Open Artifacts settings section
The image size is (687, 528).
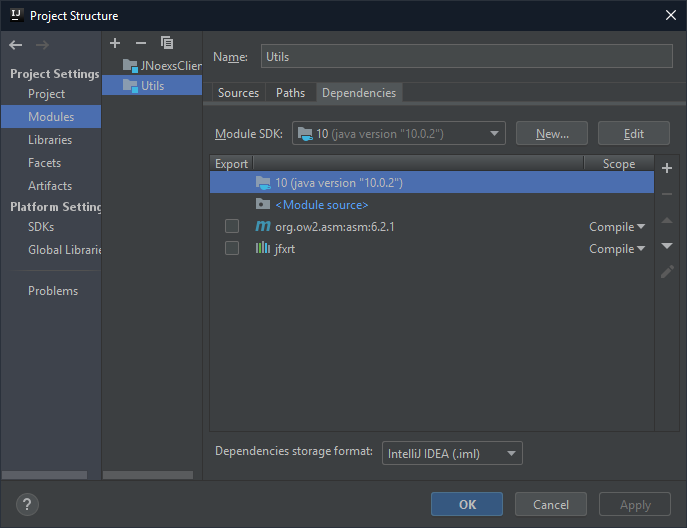point(51,186)
